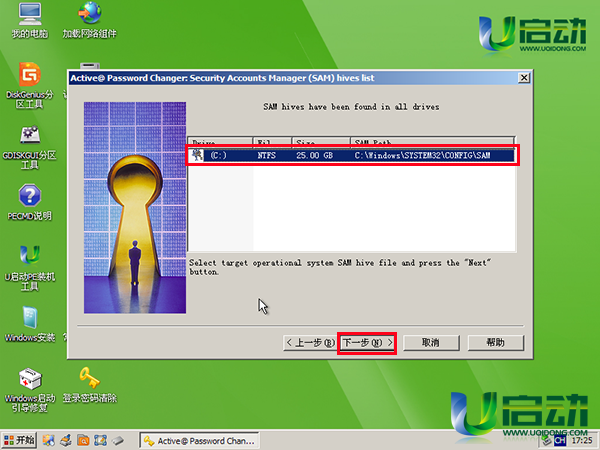
Task: Click the Drive column header
Action: pyautogui.click(x=220, y=140)
